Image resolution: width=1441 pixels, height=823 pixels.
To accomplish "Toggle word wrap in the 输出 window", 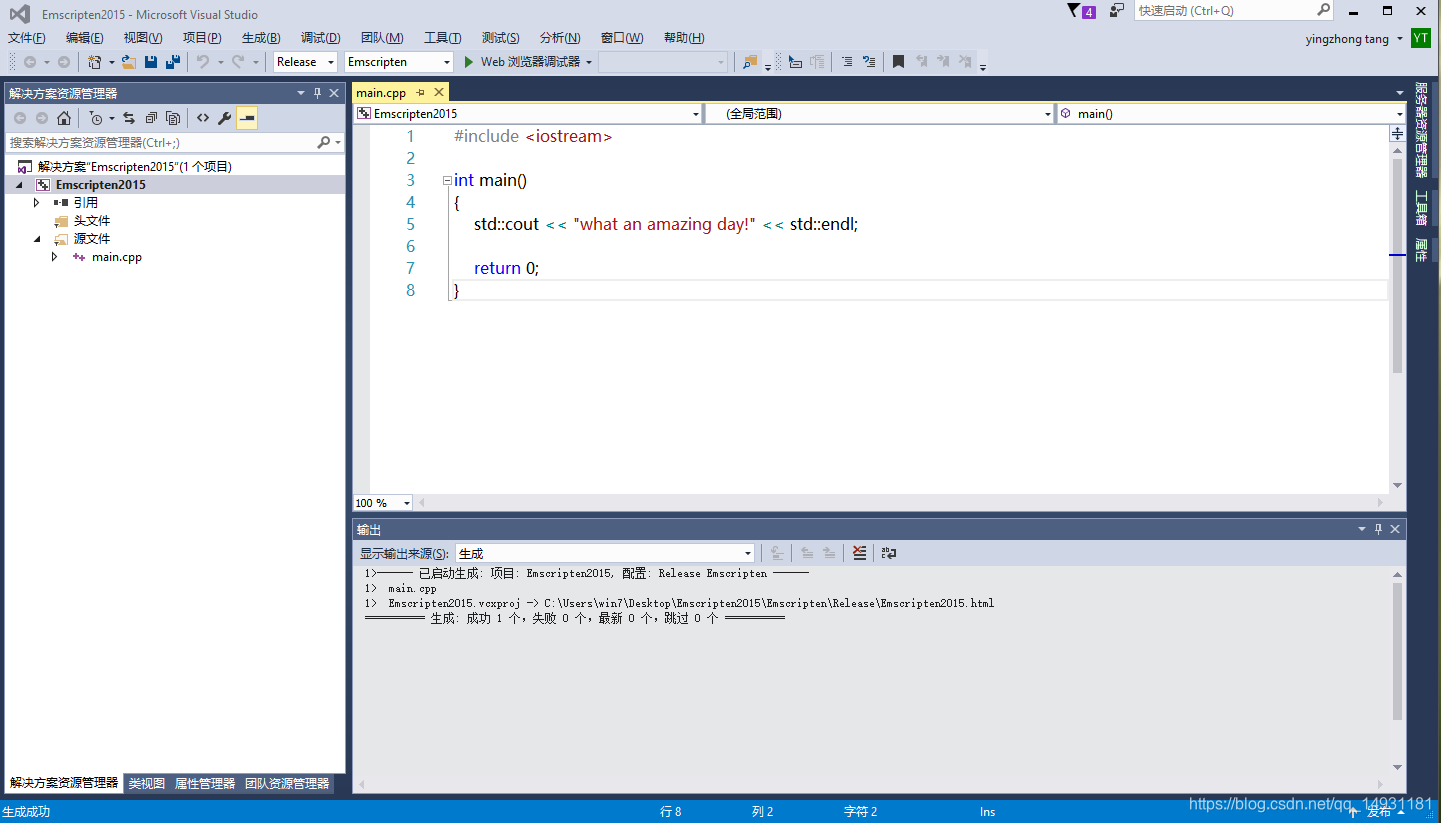I will coord(888,553).
